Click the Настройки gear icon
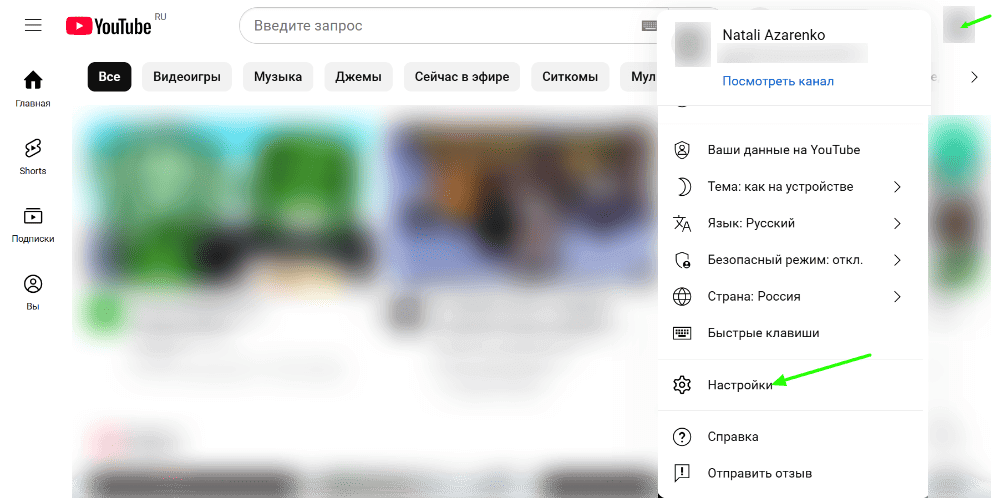 (682, 385)
